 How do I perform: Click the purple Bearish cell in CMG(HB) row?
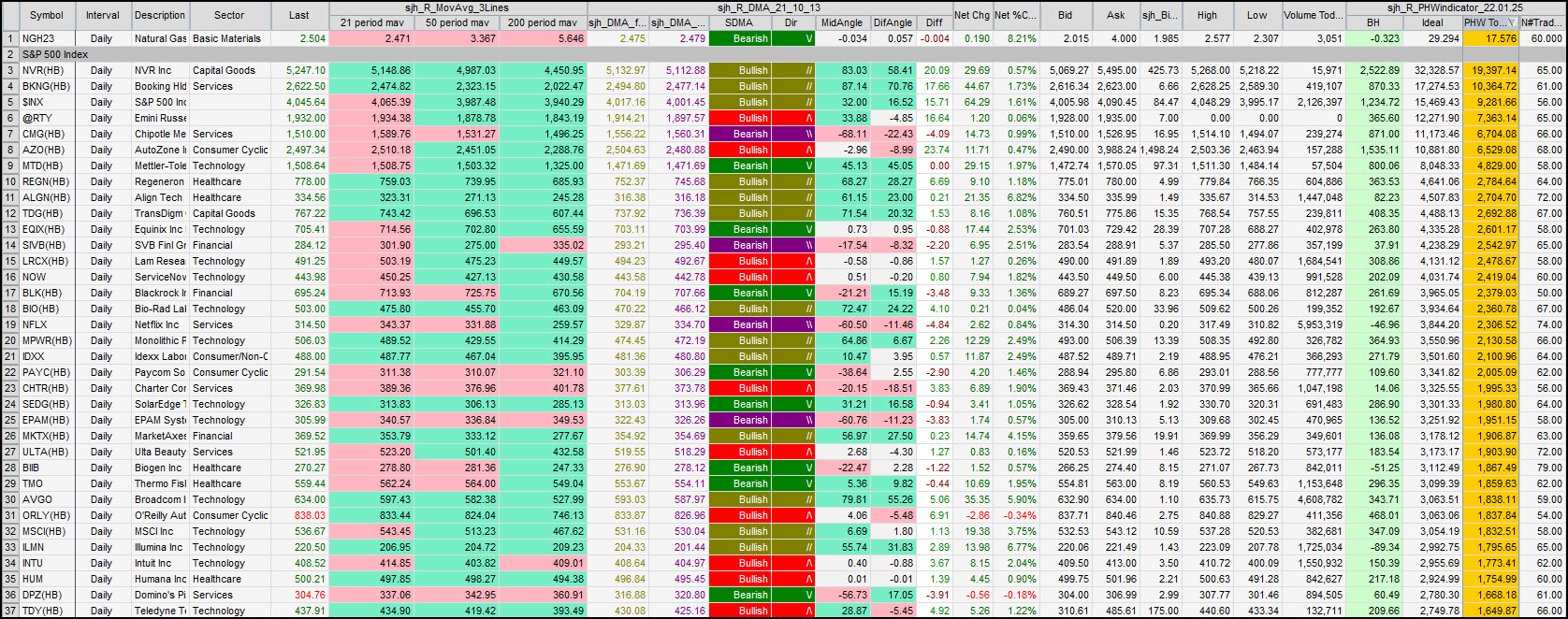pyautogui.click(x=739, y=134)
